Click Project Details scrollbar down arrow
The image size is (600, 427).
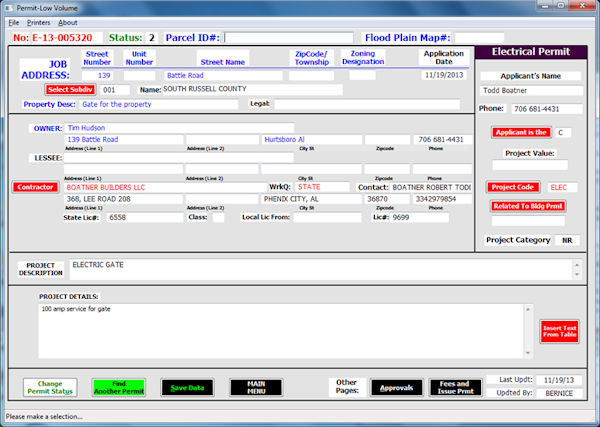pos(528,353)
